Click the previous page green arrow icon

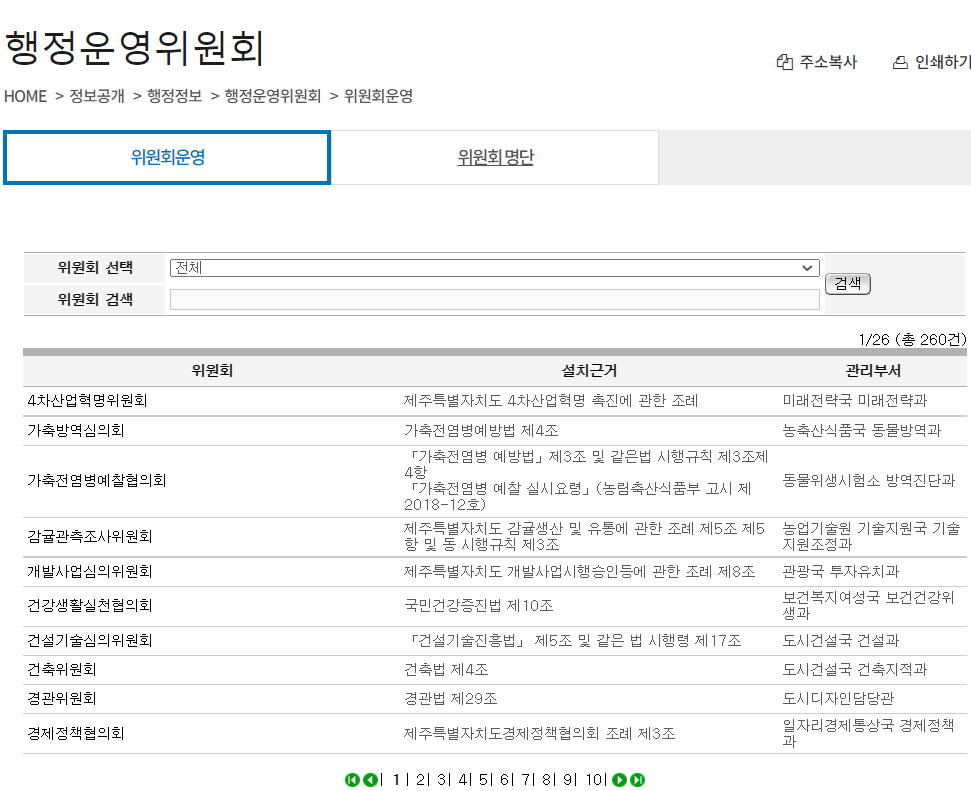(368, 779)
